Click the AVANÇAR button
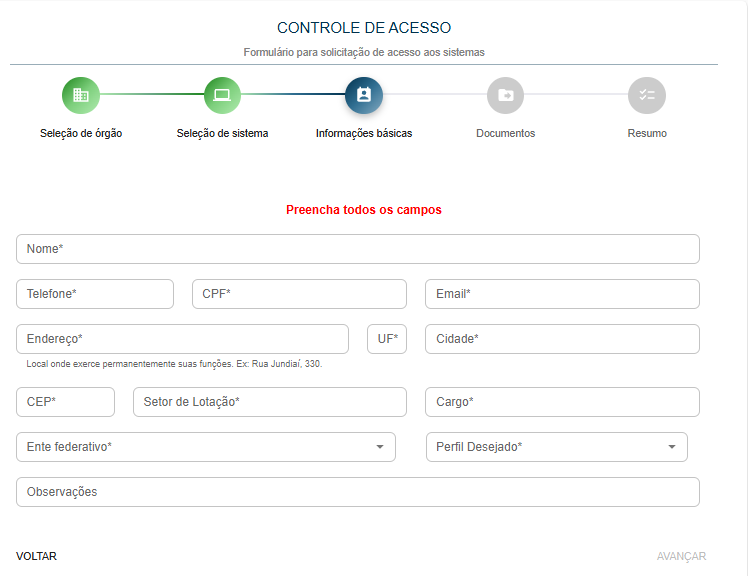Viewport: 748px width, 576px height. pos(681,556)
